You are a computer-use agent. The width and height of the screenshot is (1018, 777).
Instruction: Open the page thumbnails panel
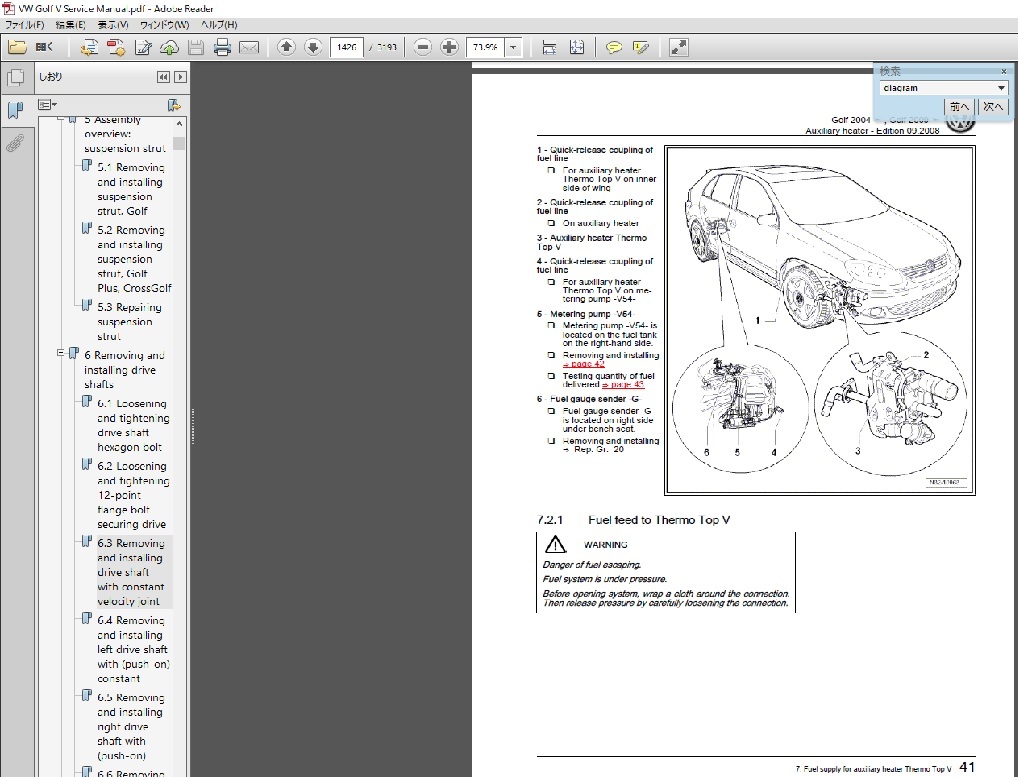(16, 78)
